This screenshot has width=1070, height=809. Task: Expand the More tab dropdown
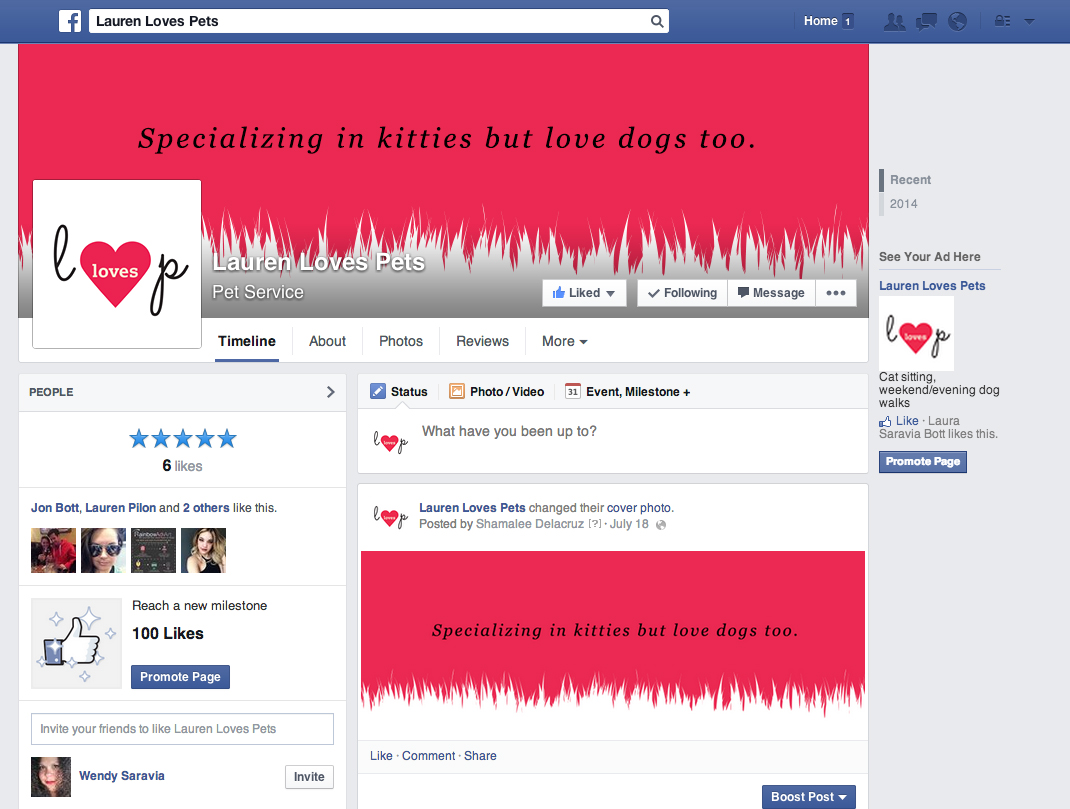point(564,341)
